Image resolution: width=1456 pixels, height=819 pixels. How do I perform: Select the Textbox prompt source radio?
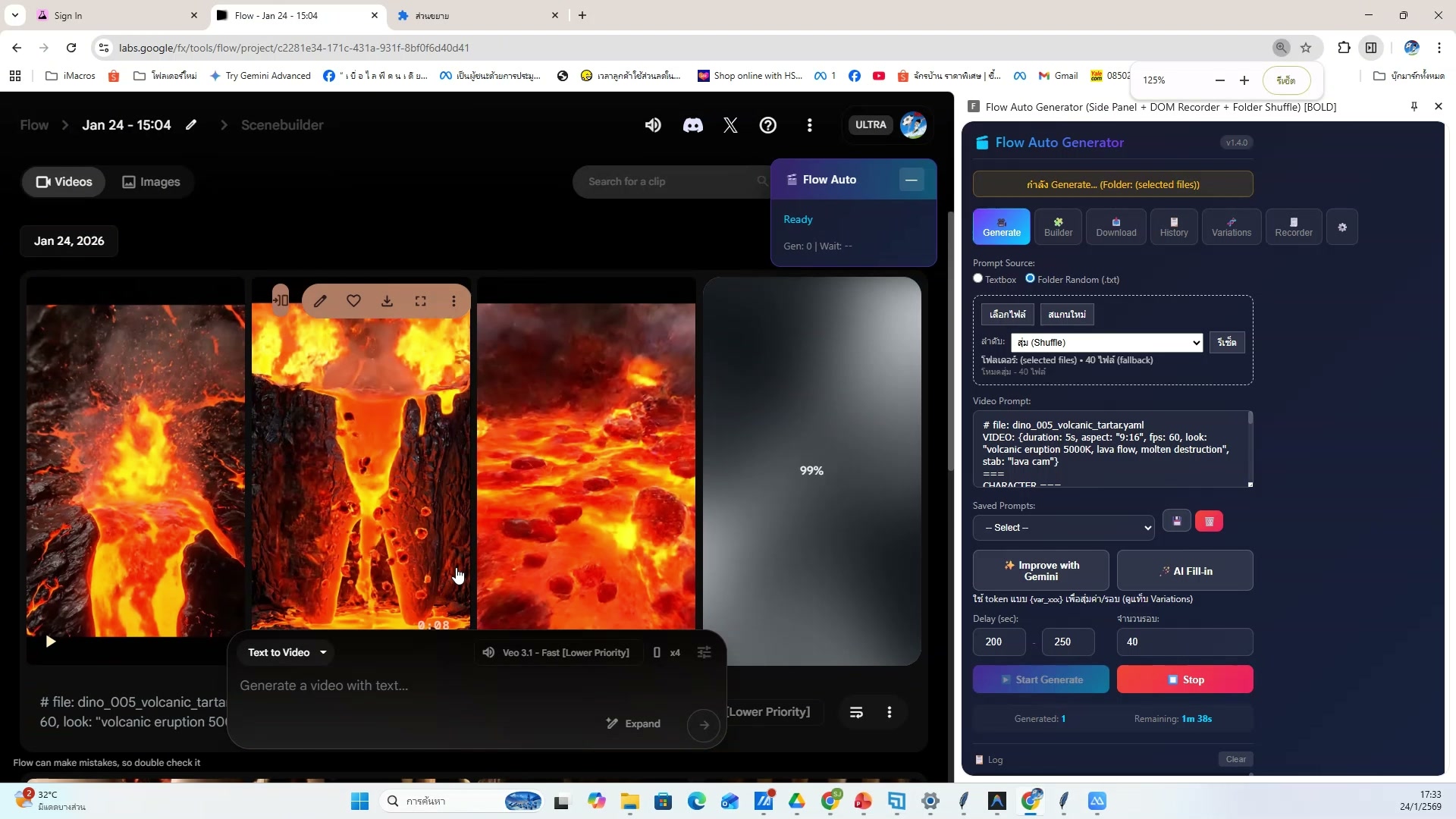[978, 278]
